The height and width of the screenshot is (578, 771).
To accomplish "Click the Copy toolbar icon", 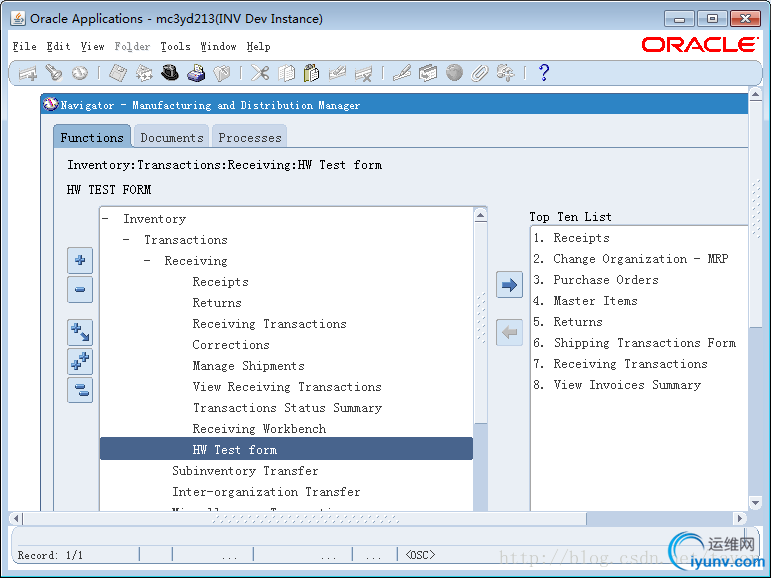I will tap(286, 73).
